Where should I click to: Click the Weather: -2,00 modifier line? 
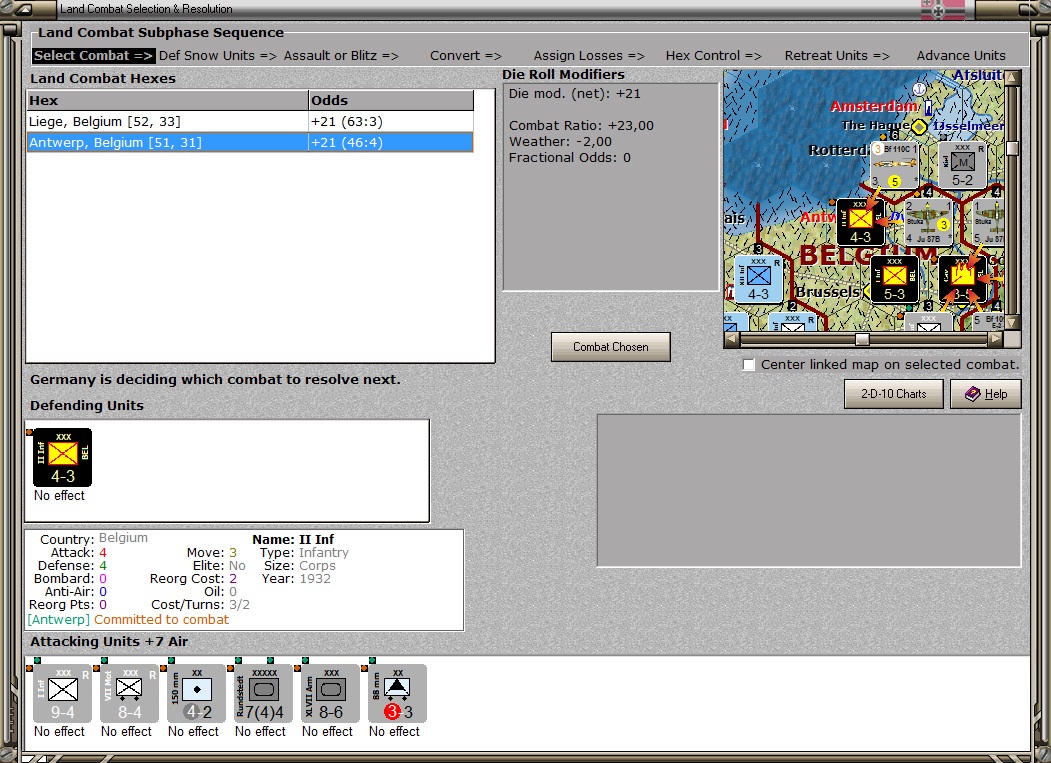coord(560,141)
